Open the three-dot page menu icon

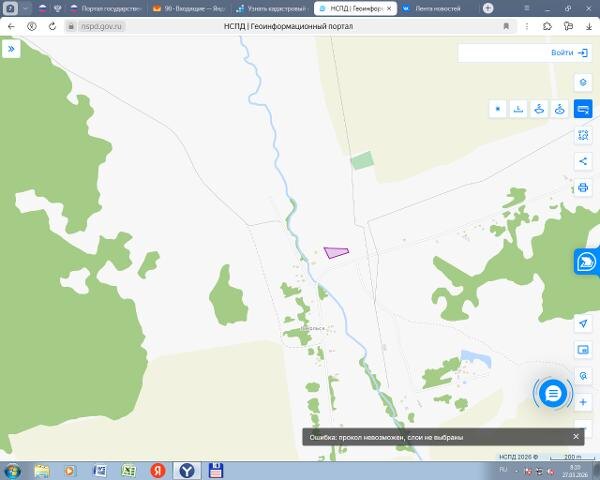click(x=527, y=26)
